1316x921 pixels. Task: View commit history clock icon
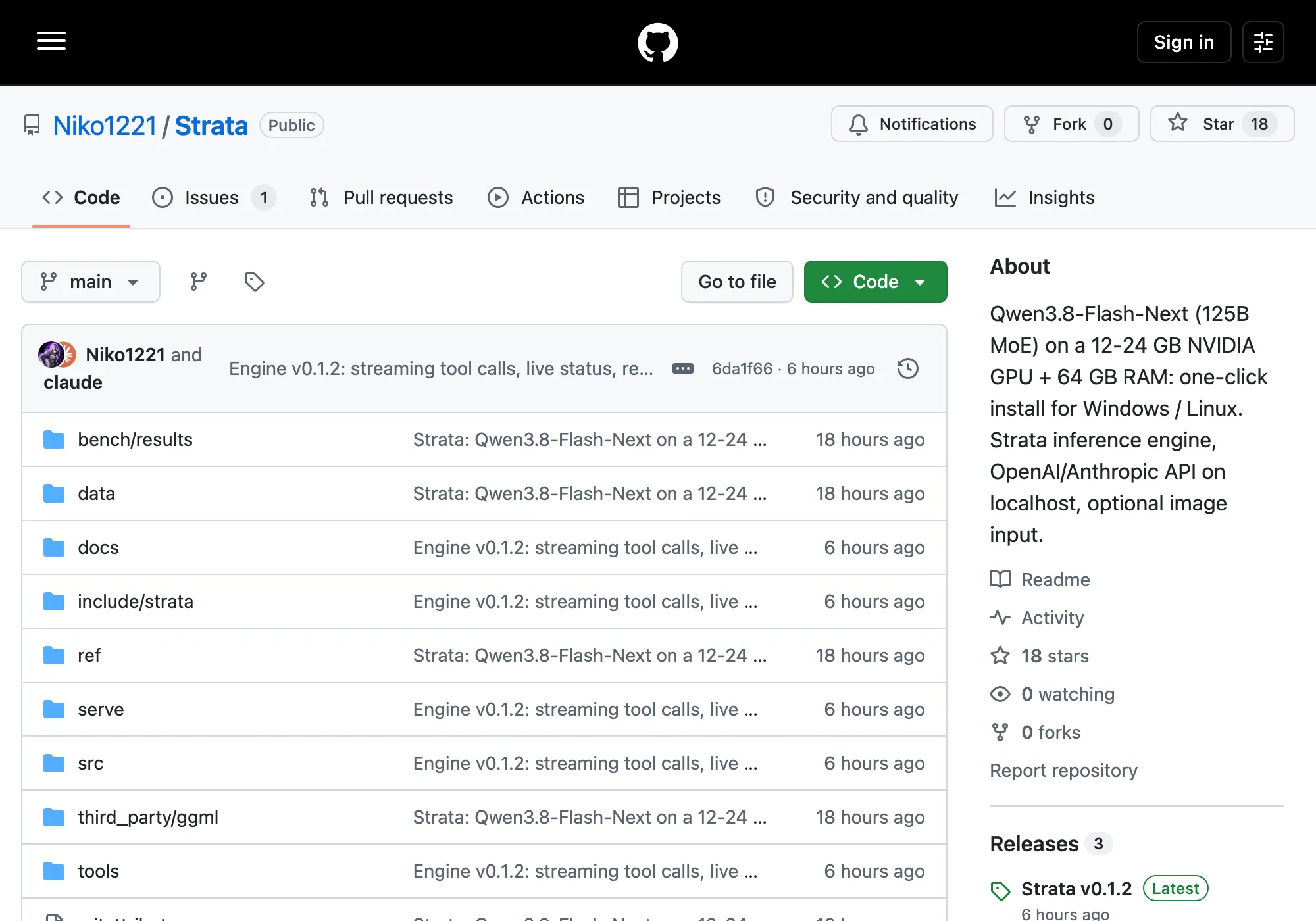[x=908, y=368]
